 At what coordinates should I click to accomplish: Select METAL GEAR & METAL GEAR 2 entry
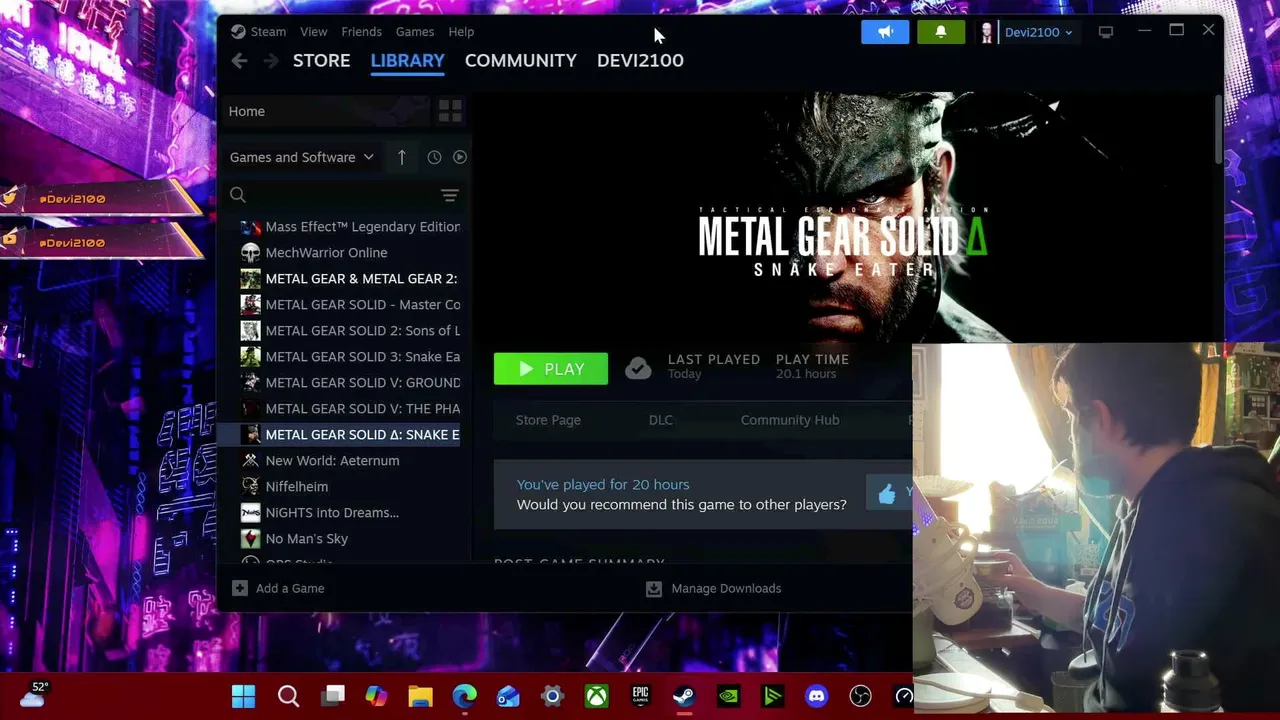[350, 279]
